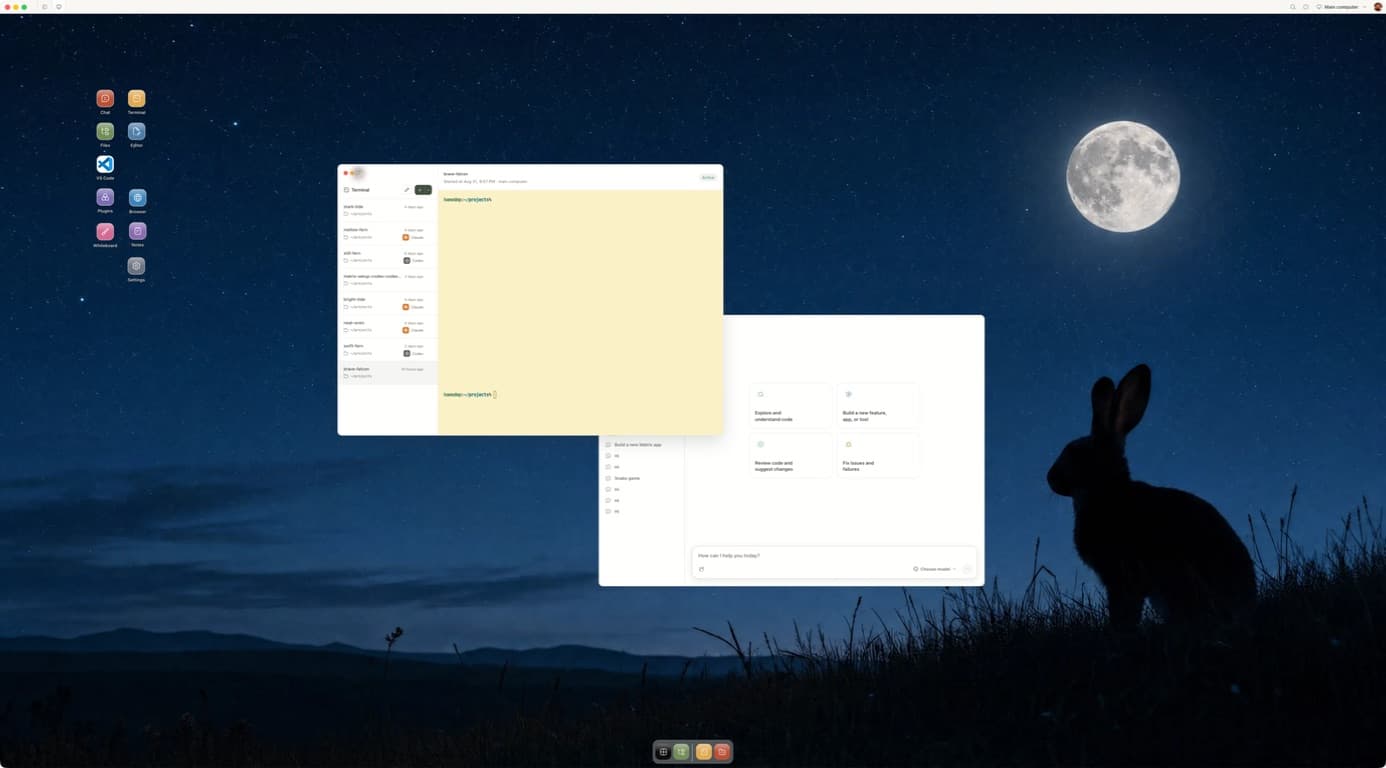Image resolution: width=1386 pixels, height=768 pixels.
Task: Click the user avatar in the top bar
Action: pyautogui.click(x=1378, y=7)
